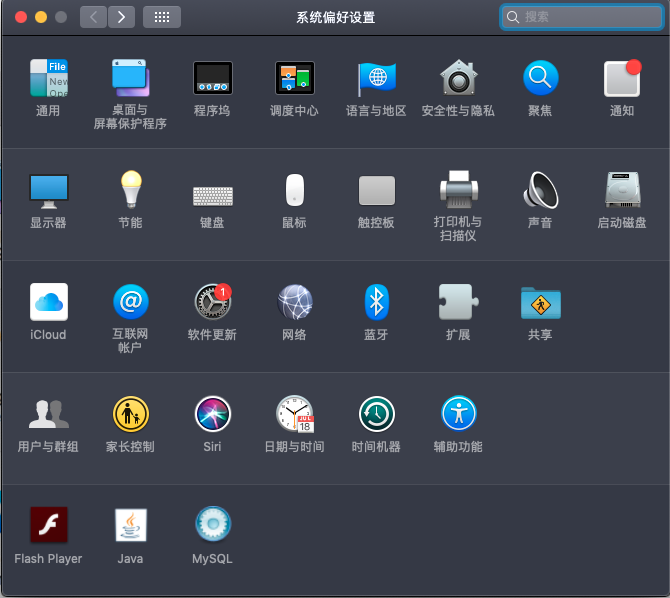Open the Java preference pane
Screen dimensions: 670x598
pyautogui.click(x=131, y=525)
